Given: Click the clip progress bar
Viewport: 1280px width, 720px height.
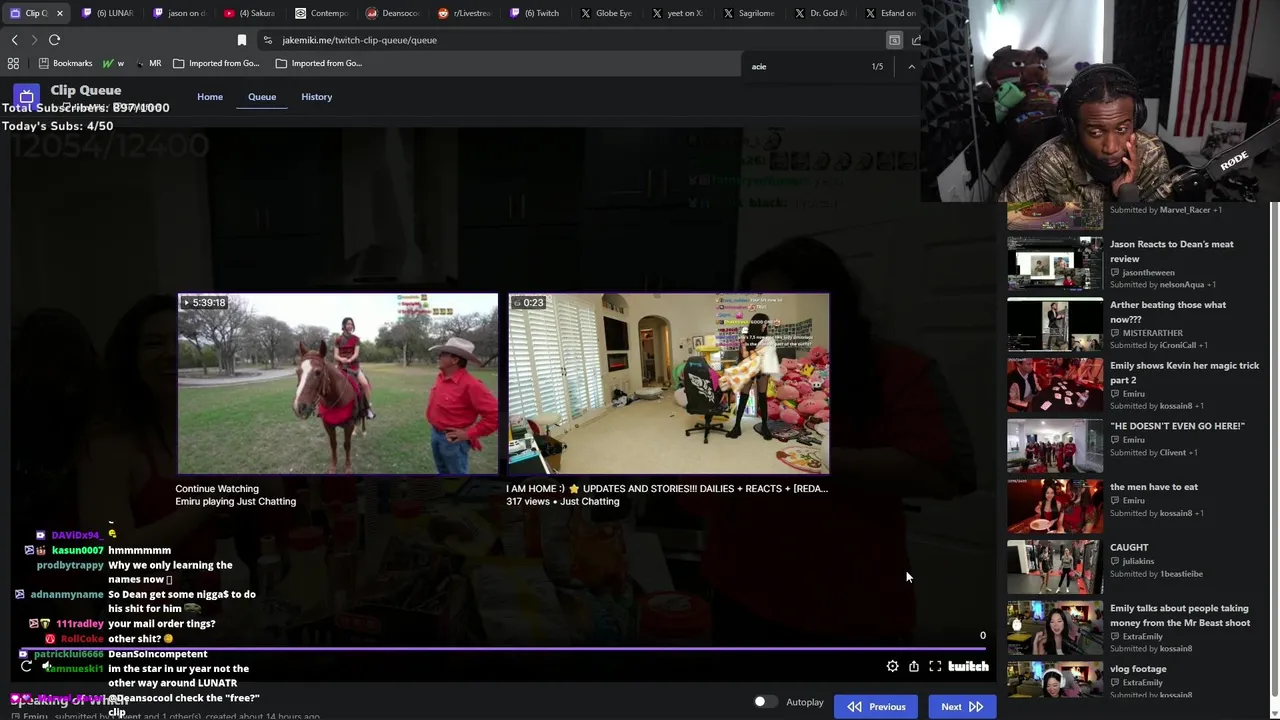Looking at the screenshot, I should [500, 649].
